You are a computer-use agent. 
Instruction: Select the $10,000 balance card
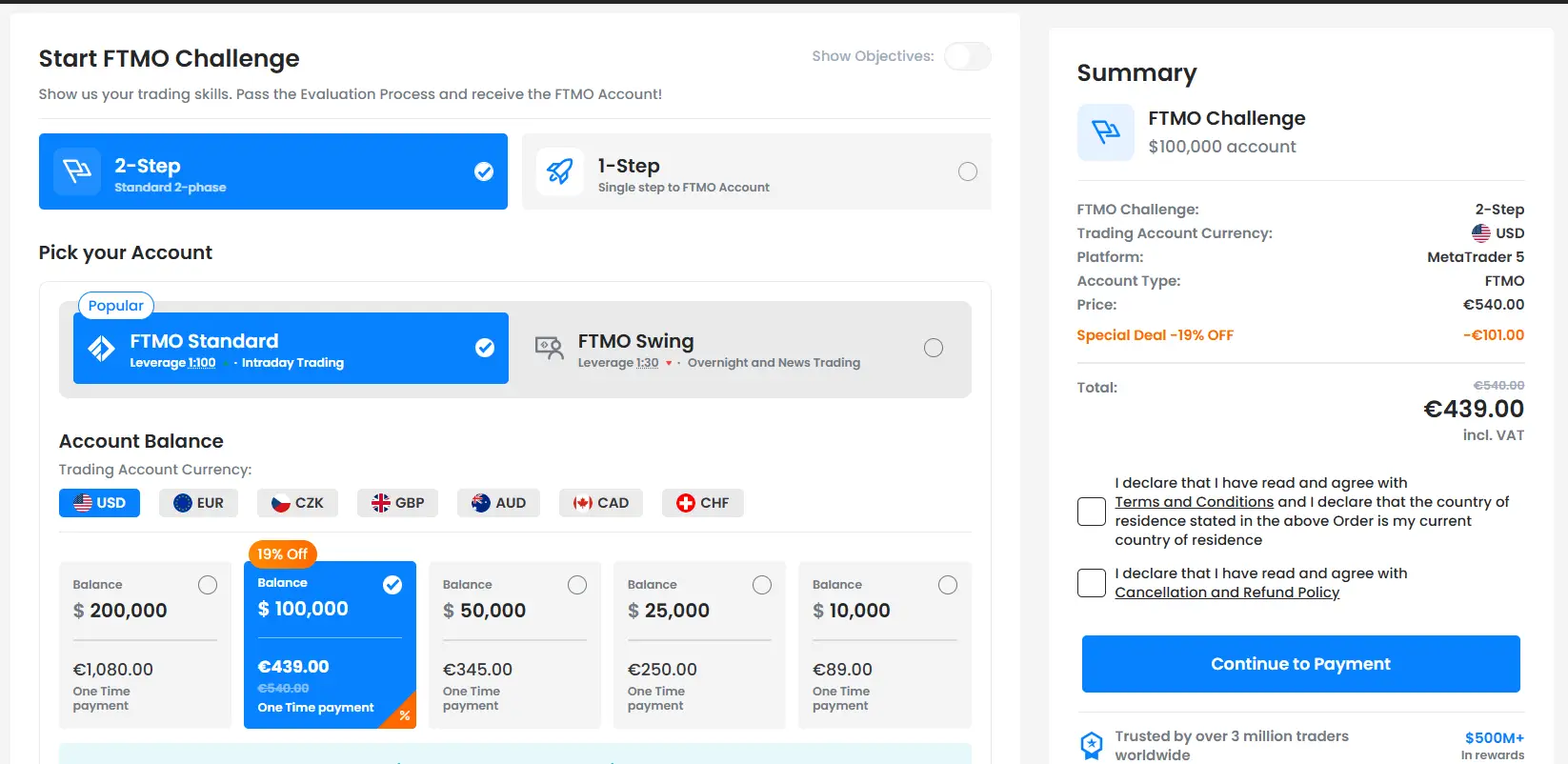[x=885, y=645]
